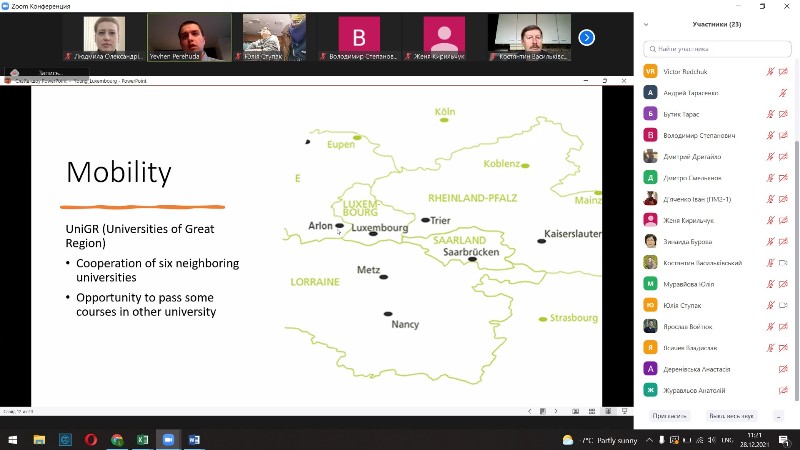Select participant Зинаида Бурова row

(x=716, y=242)
